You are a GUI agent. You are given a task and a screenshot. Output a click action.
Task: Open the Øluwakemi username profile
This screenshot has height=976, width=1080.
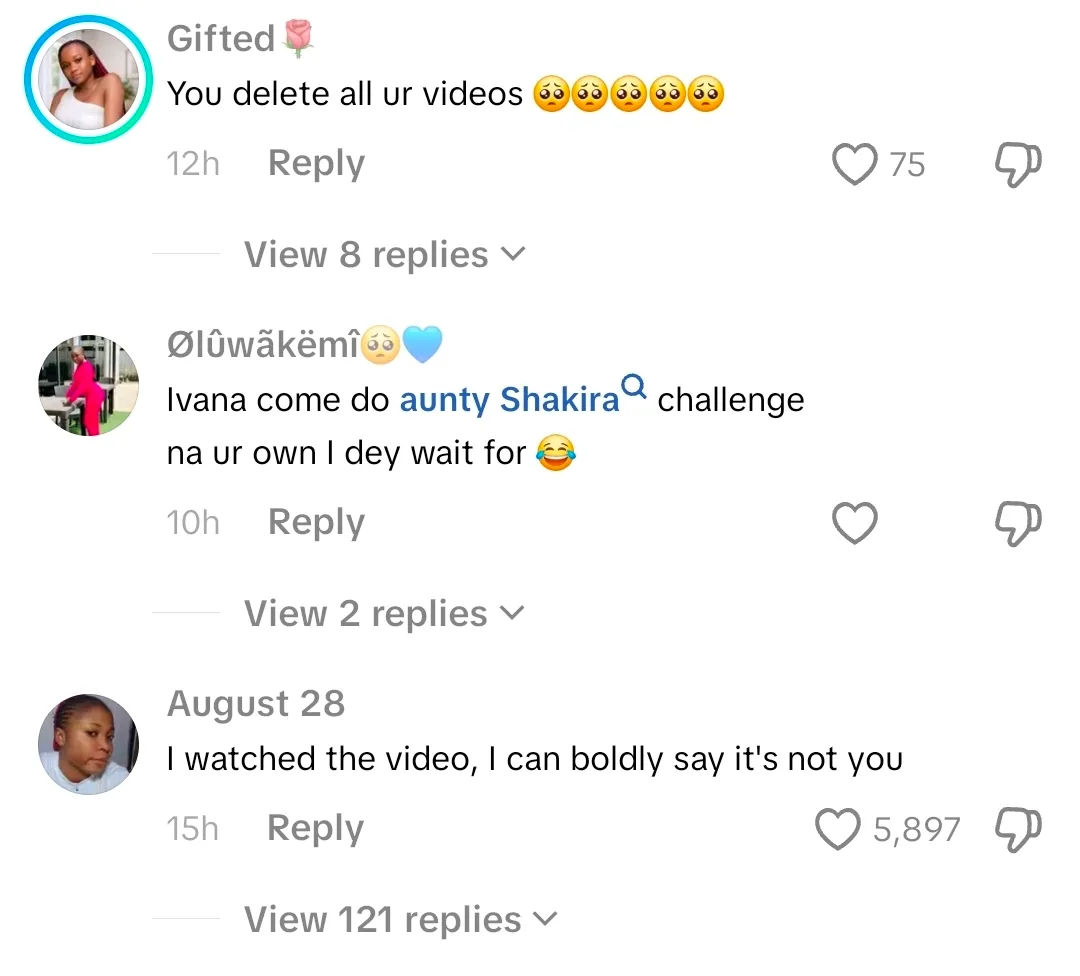click(263, 346)
